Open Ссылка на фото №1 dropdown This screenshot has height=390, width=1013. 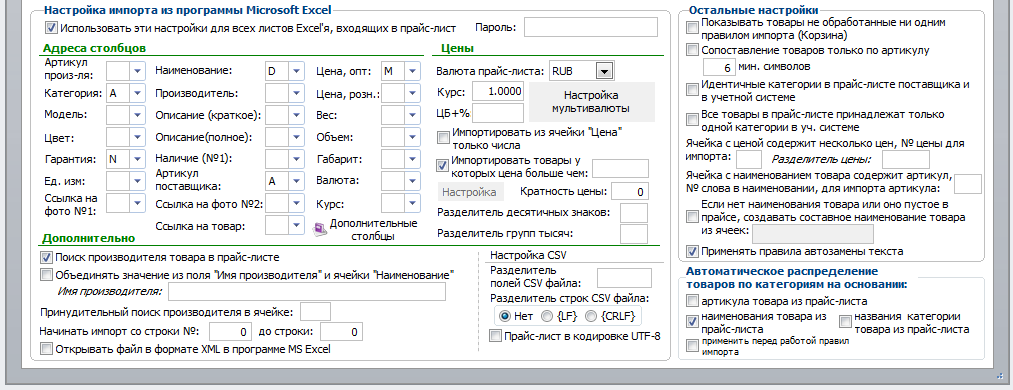pos(137,203)
